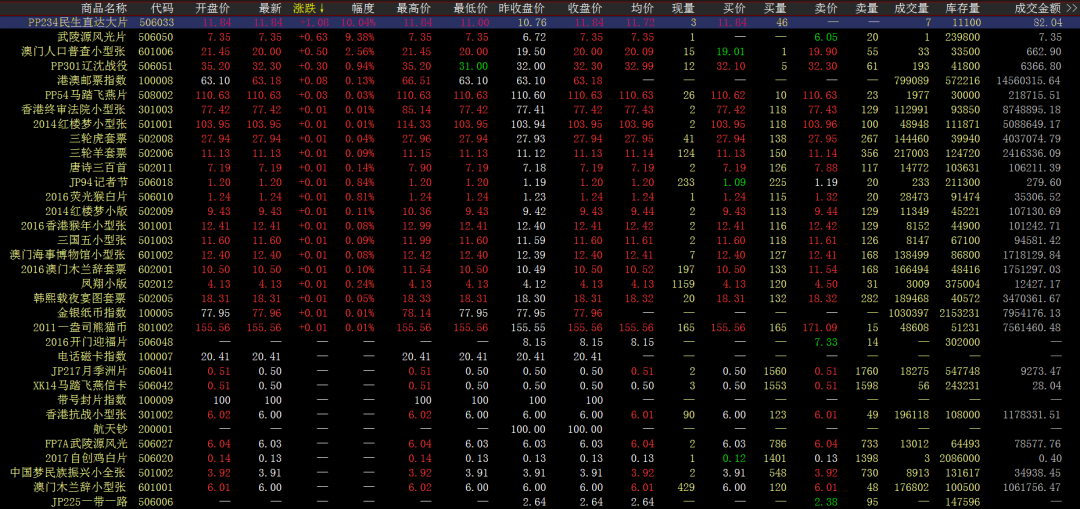The width and height of the screenshot is (1080, 509).
Task: Click code 801002 cell
Action: pos(157,328)
